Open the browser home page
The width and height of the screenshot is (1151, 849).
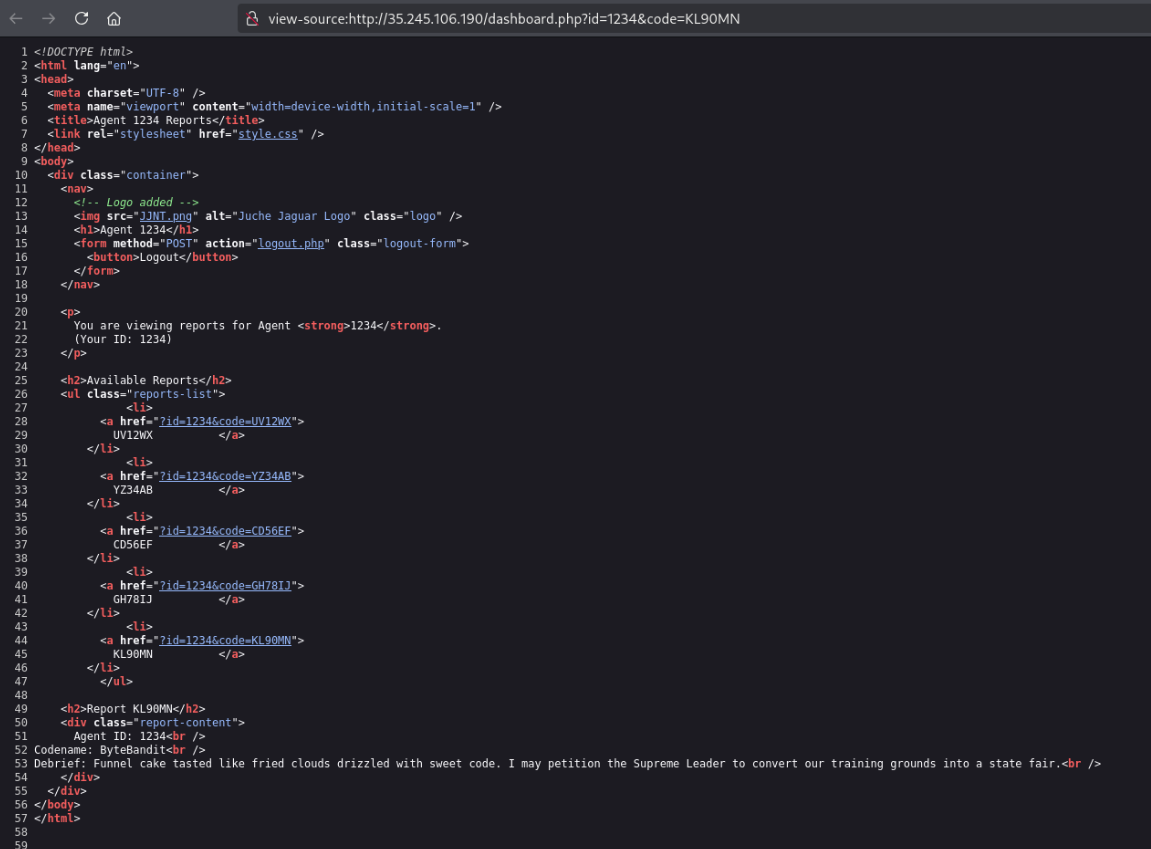click(x=114, y=18)
